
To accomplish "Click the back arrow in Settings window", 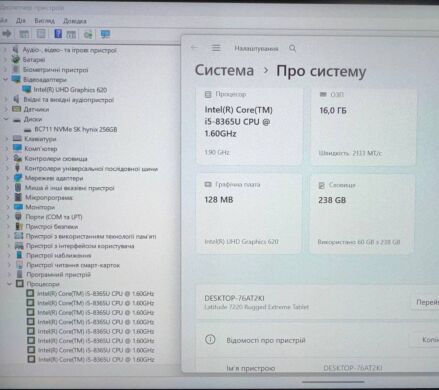I will pos(194,48).
